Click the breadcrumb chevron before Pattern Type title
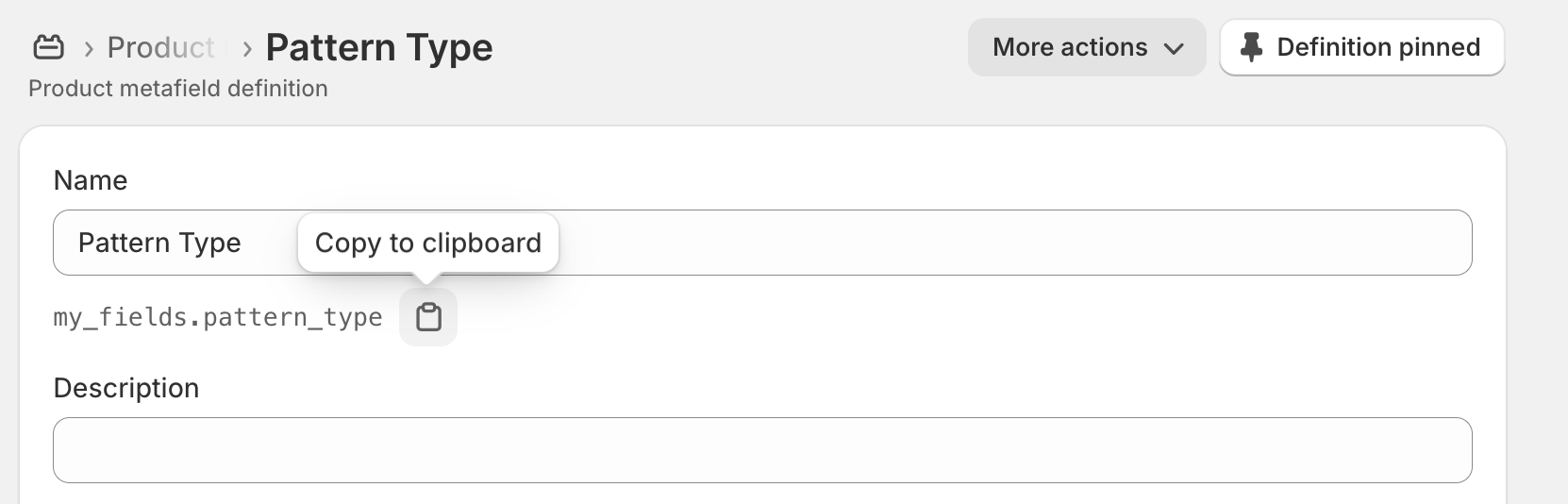 click(247, 48)
